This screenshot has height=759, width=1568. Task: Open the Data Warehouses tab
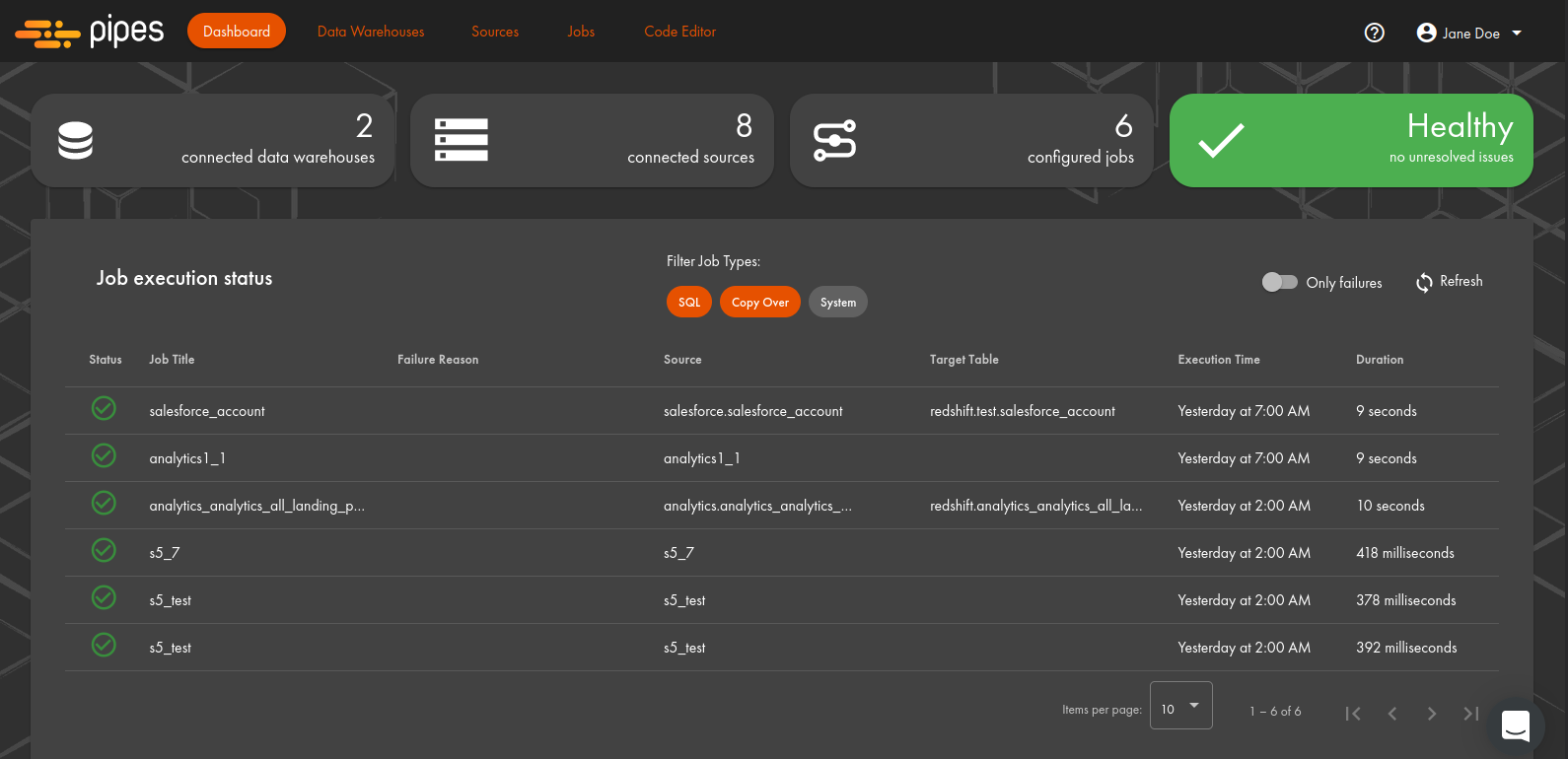[x=371, y=32]
